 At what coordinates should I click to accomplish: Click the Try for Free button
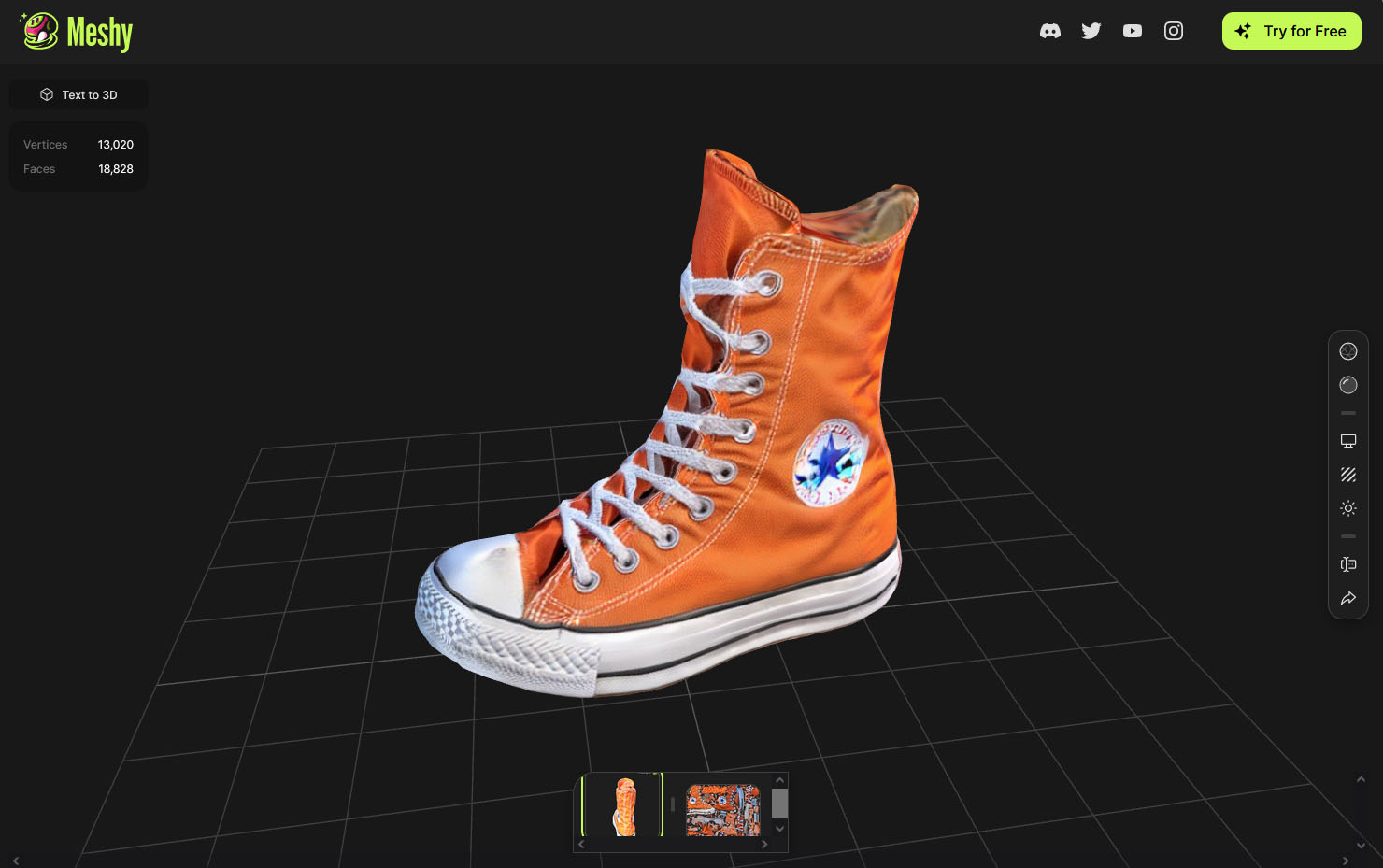[1290, 31]
